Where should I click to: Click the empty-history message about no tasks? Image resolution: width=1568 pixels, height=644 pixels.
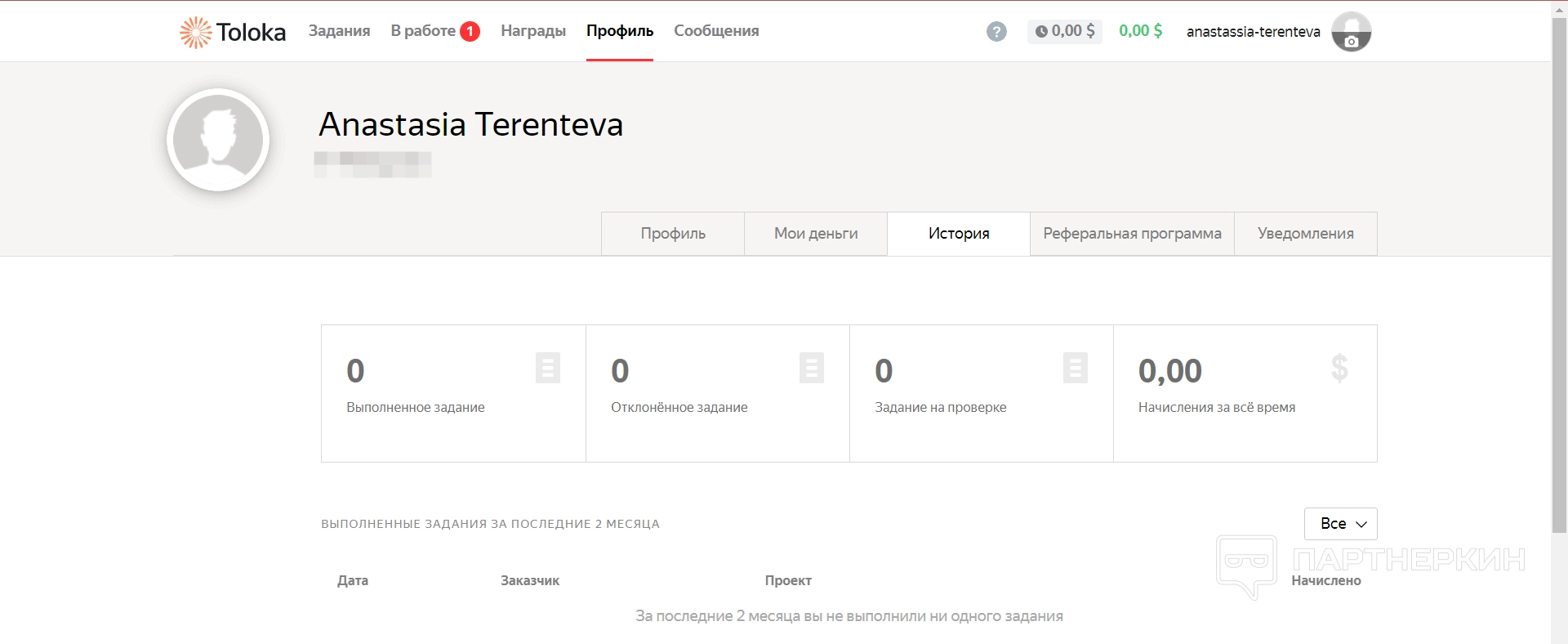849,616
